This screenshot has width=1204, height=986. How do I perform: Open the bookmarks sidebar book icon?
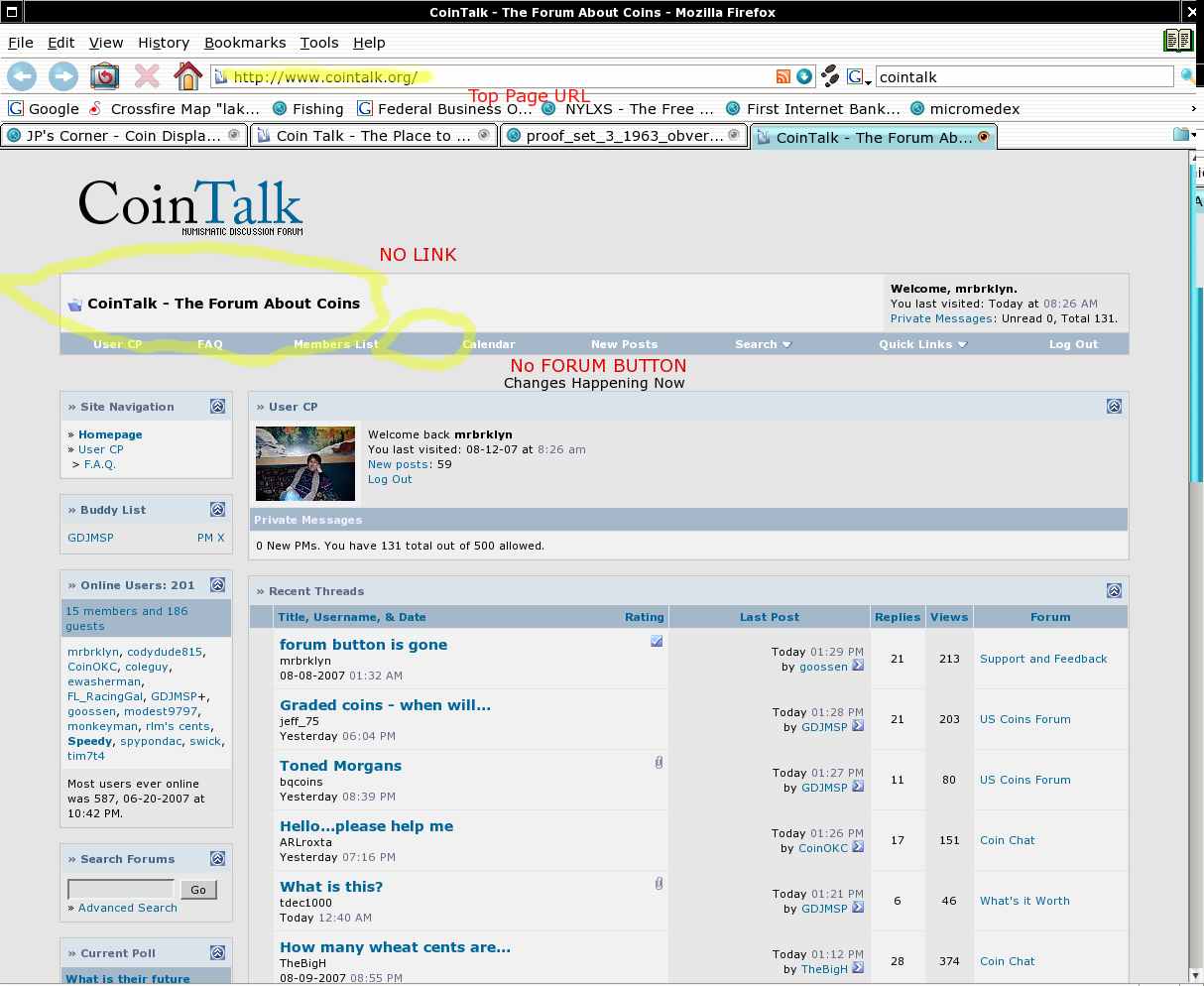(1177, 40)
